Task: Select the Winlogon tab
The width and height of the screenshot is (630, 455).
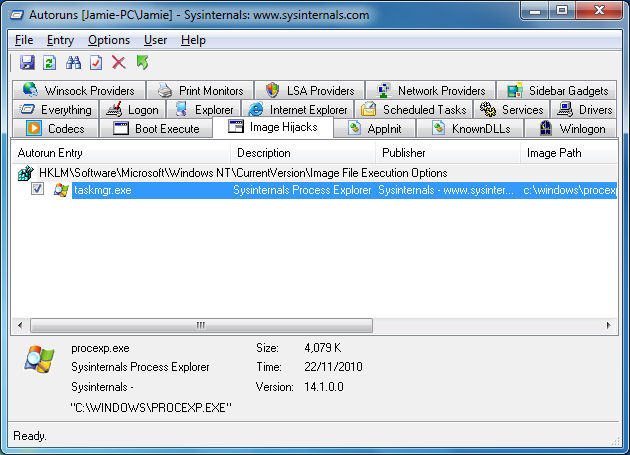Action: point(571,129)
